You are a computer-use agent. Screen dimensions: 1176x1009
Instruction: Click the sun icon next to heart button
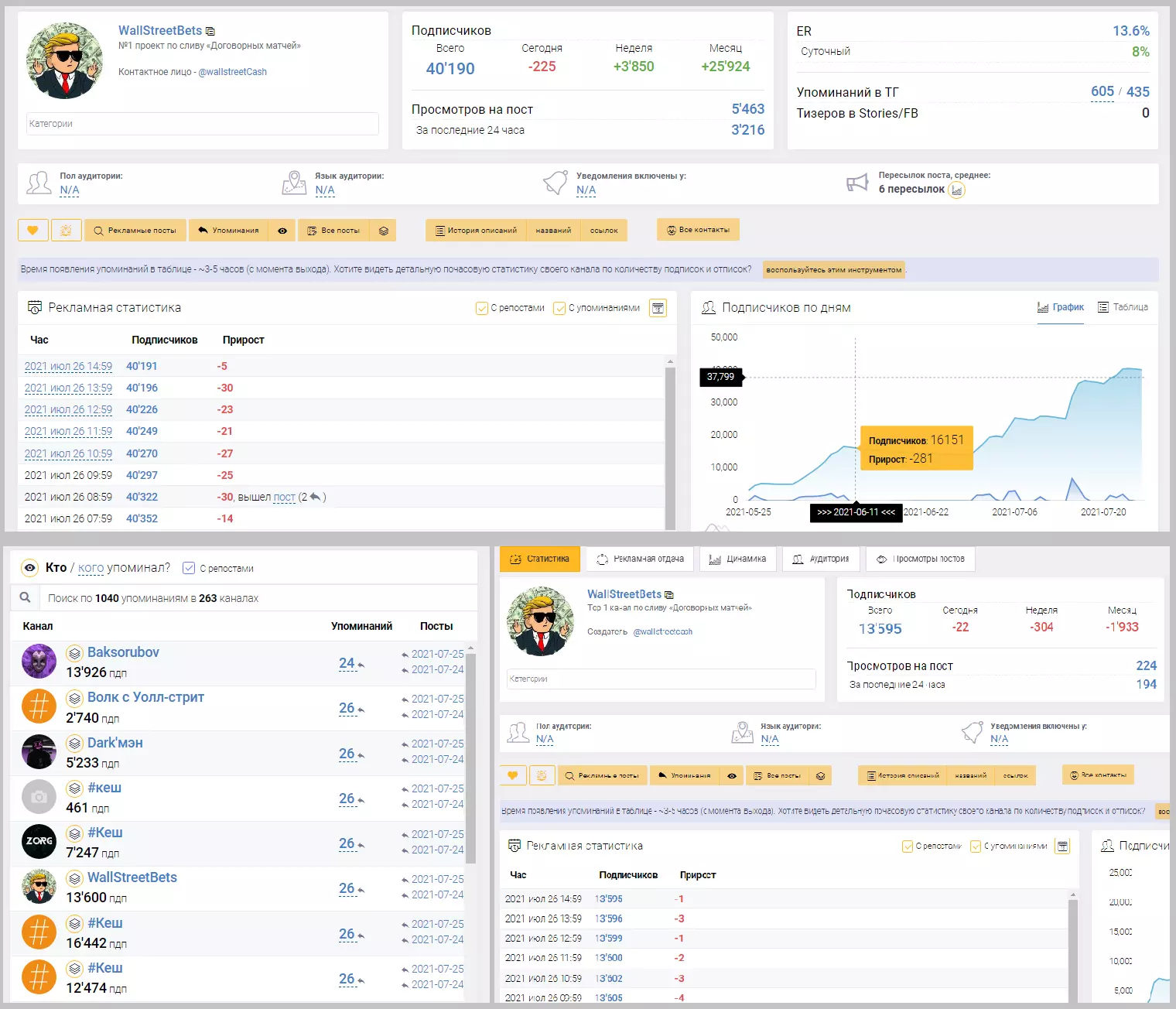coord(66,231)
